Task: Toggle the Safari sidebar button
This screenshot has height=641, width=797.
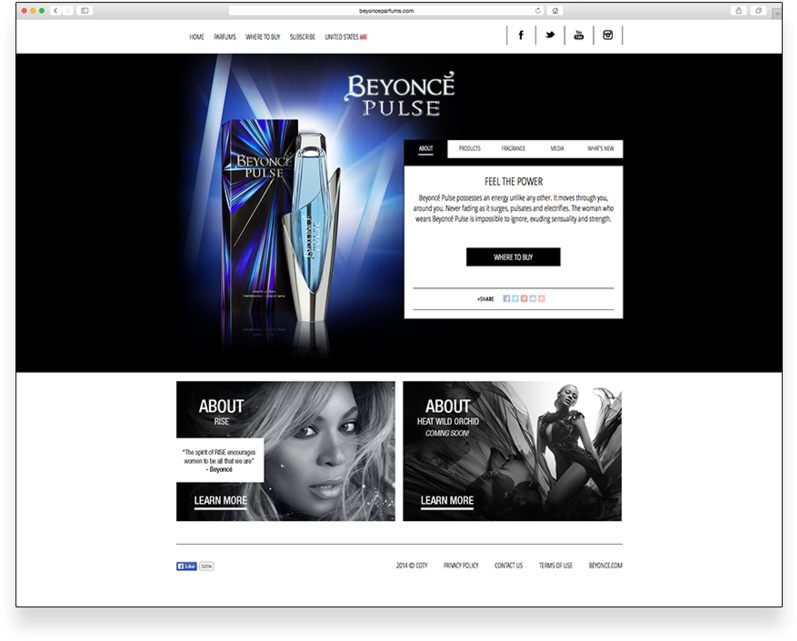Action: click(x=85, y=10)
